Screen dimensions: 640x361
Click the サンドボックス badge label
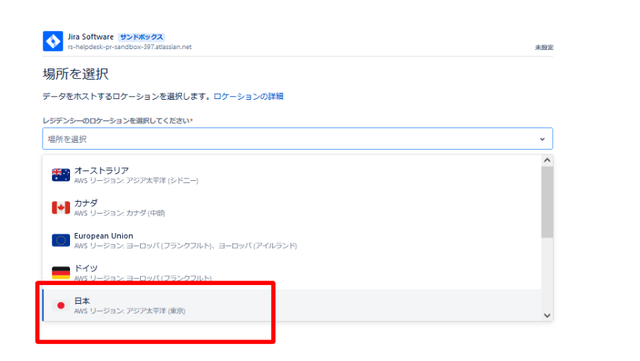[x=141, y=37]
